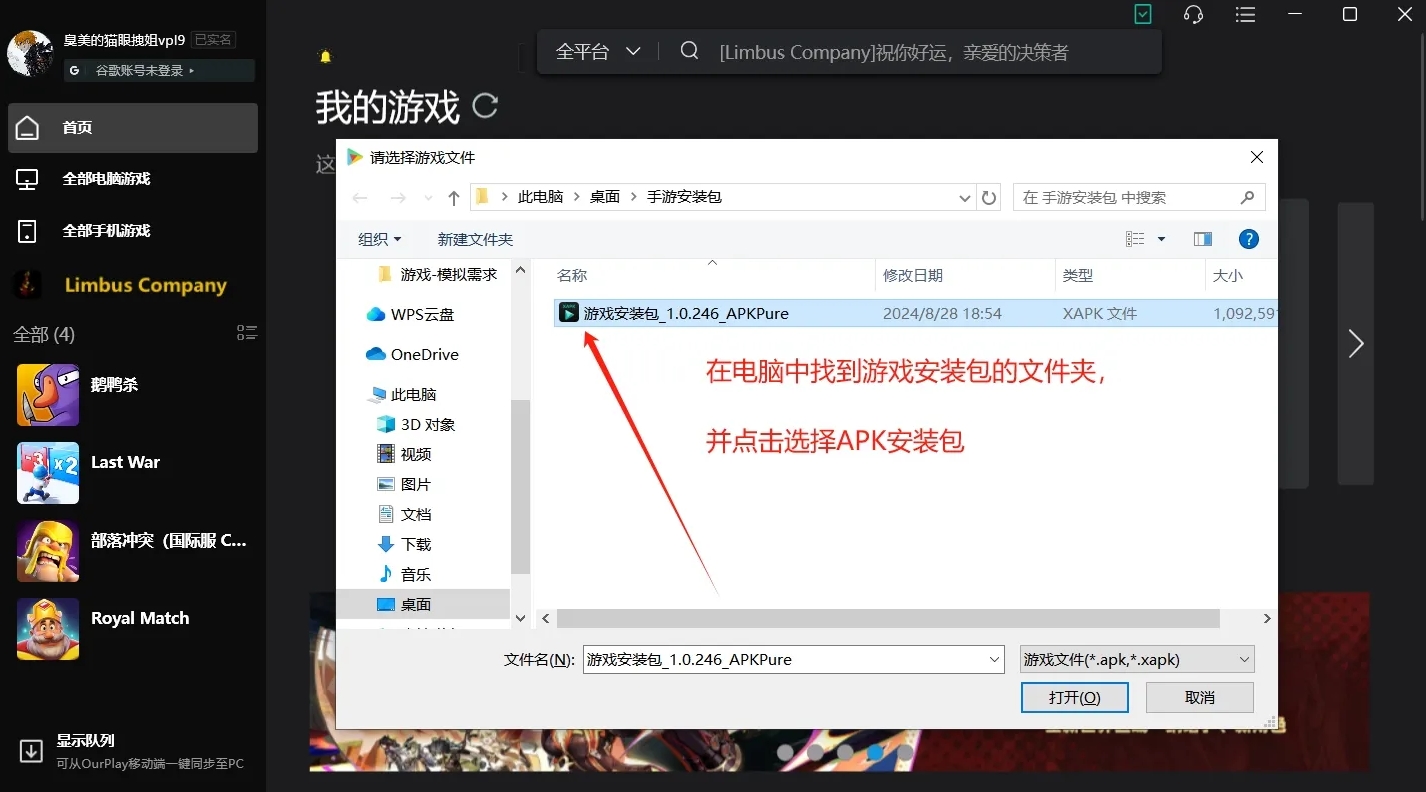Select WPS云盘 in navigation tree

[x=410, y=314]
